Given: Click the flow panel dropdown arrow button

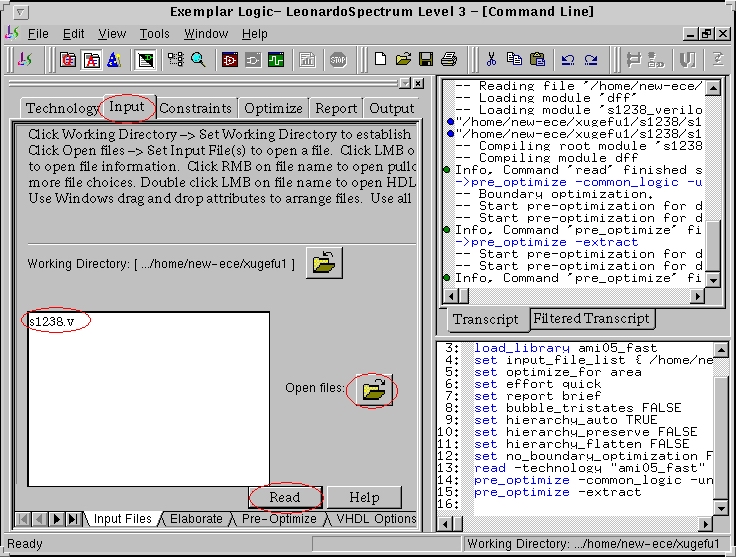Looking at the screenshot, I should (405, 84).
